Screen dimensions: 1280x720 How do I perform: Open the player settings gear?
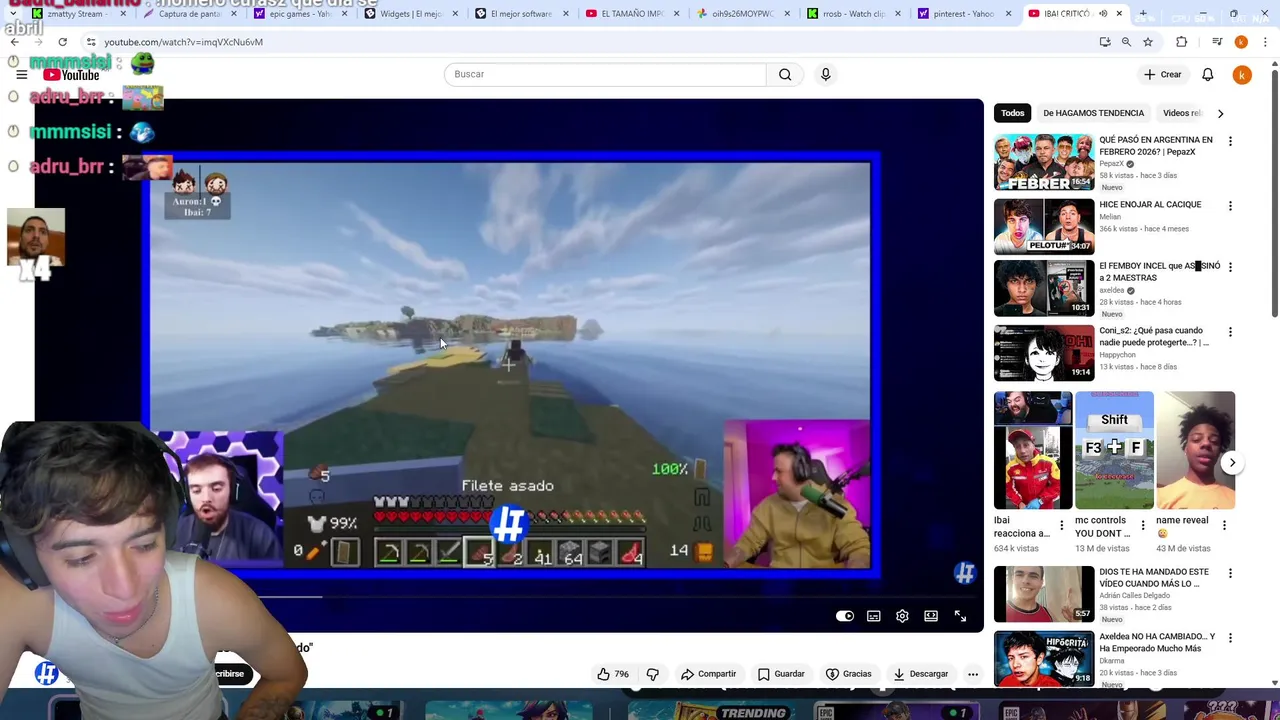pyautogui.click(x=902, y=616)
